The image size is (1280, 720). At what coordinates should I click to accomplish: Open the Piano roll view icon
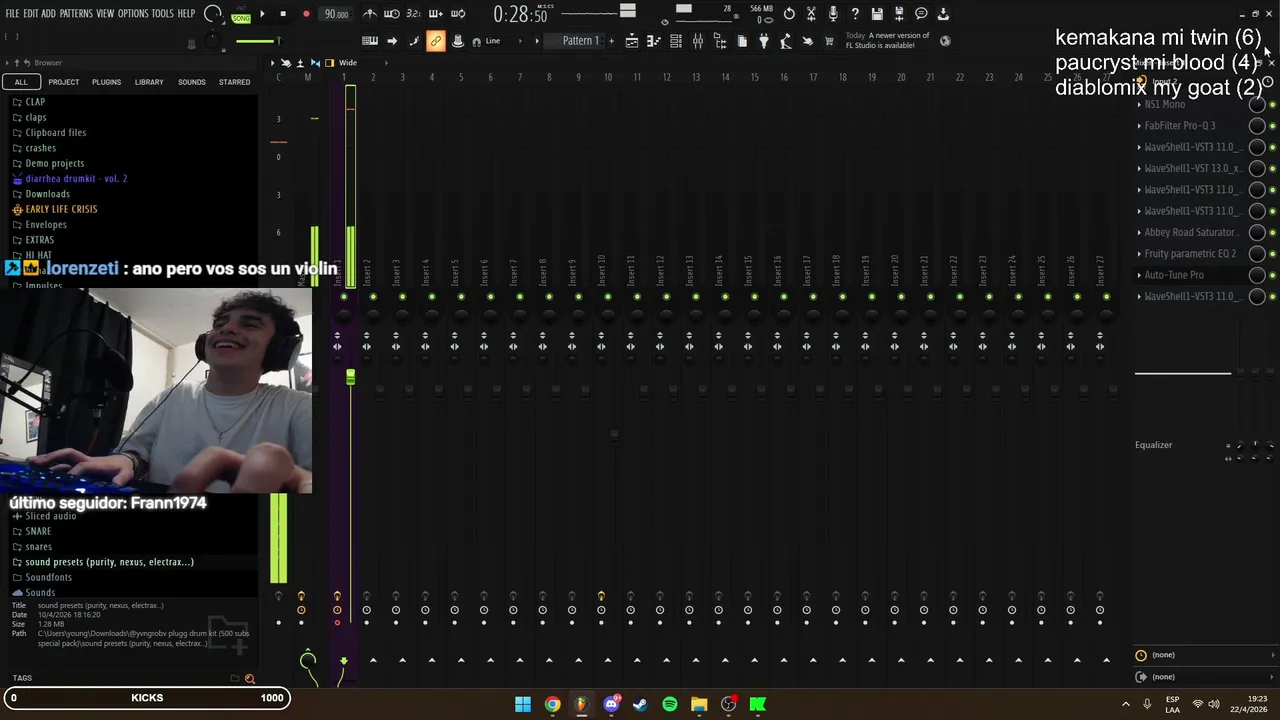654,41
